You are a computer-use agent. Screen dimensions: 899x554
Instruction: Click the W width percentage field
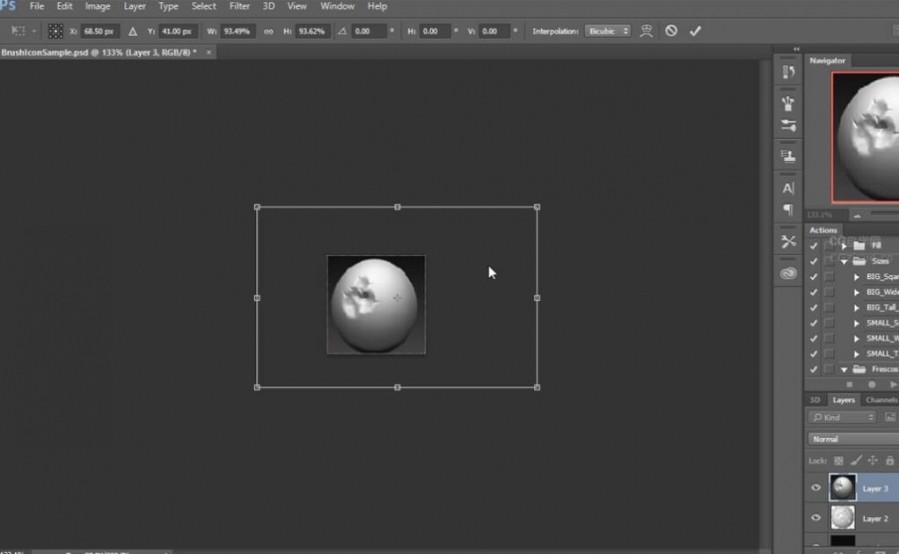(237, 31)
